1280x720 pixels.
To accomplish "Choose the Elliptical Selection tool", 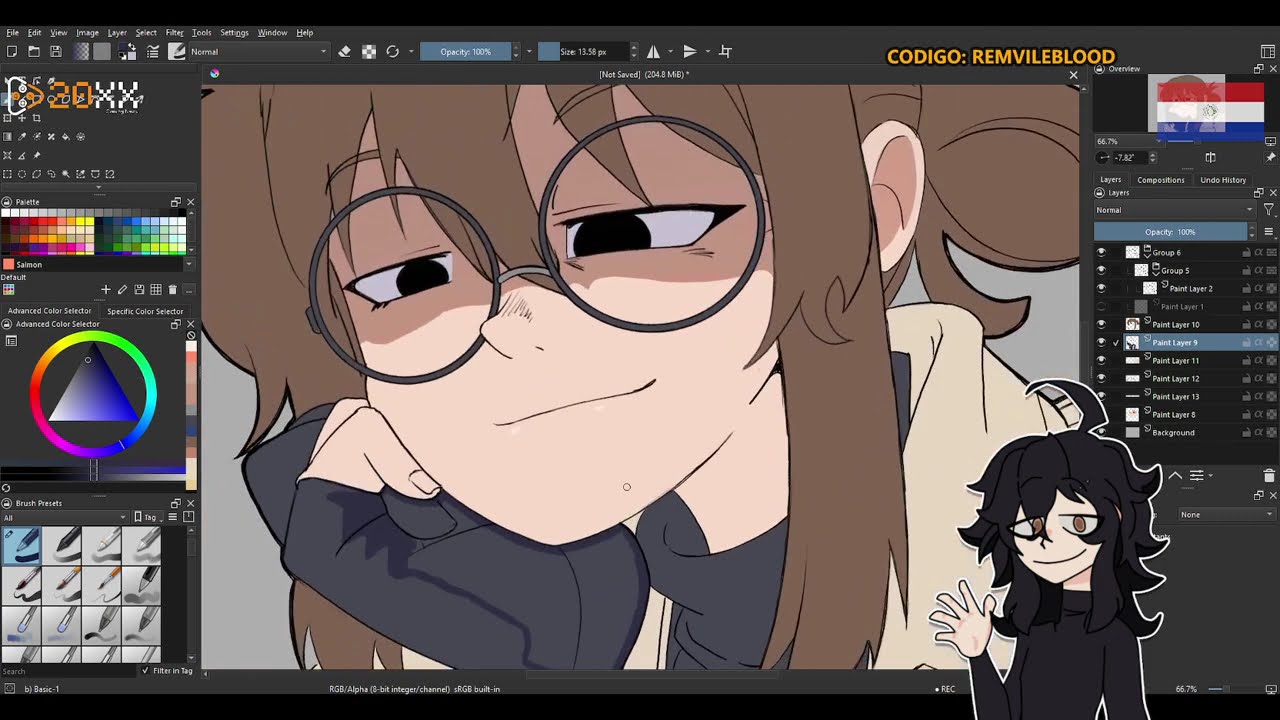I will click(x=22, y=174).
